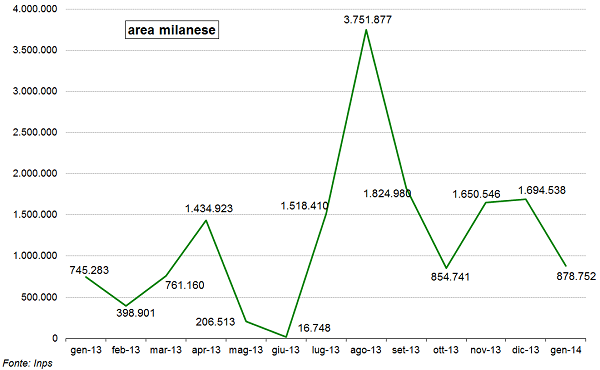
Task: Select the 3.751.877 peak data label
Action: [368, 20]
